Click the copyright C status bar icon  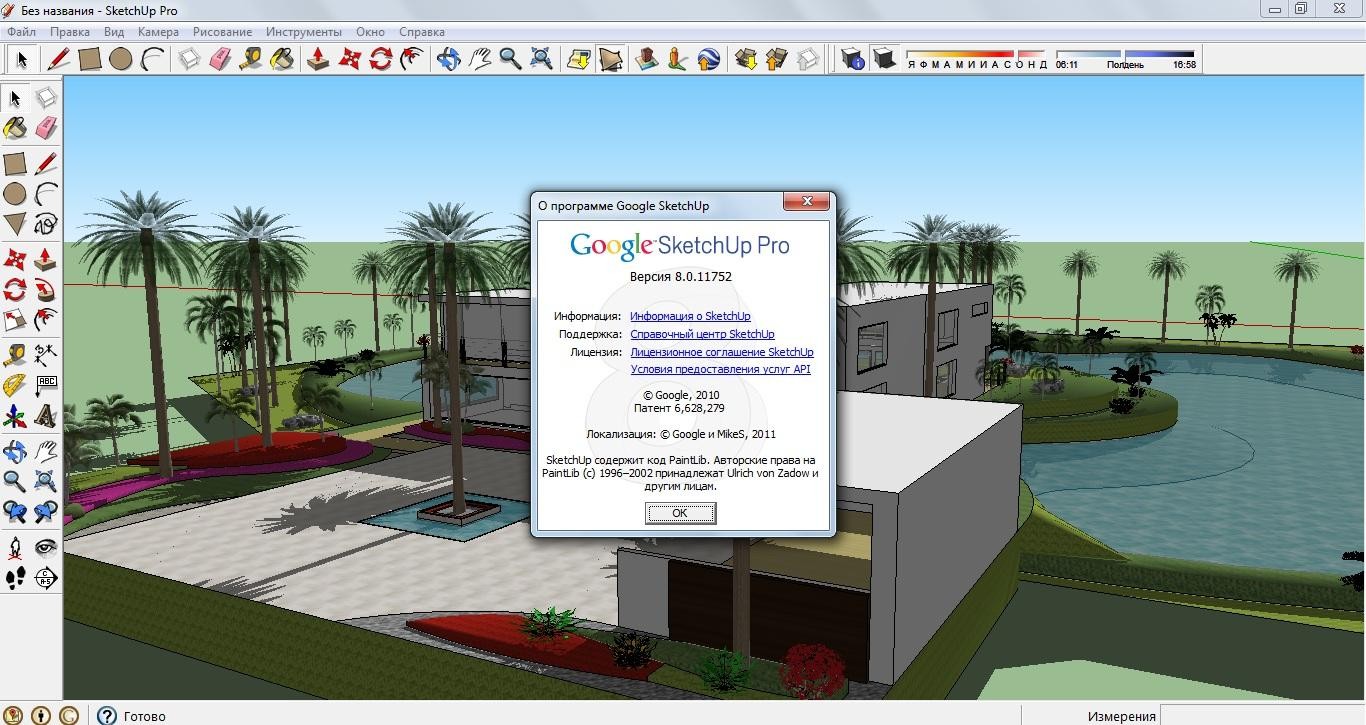[x=68, y=715]
